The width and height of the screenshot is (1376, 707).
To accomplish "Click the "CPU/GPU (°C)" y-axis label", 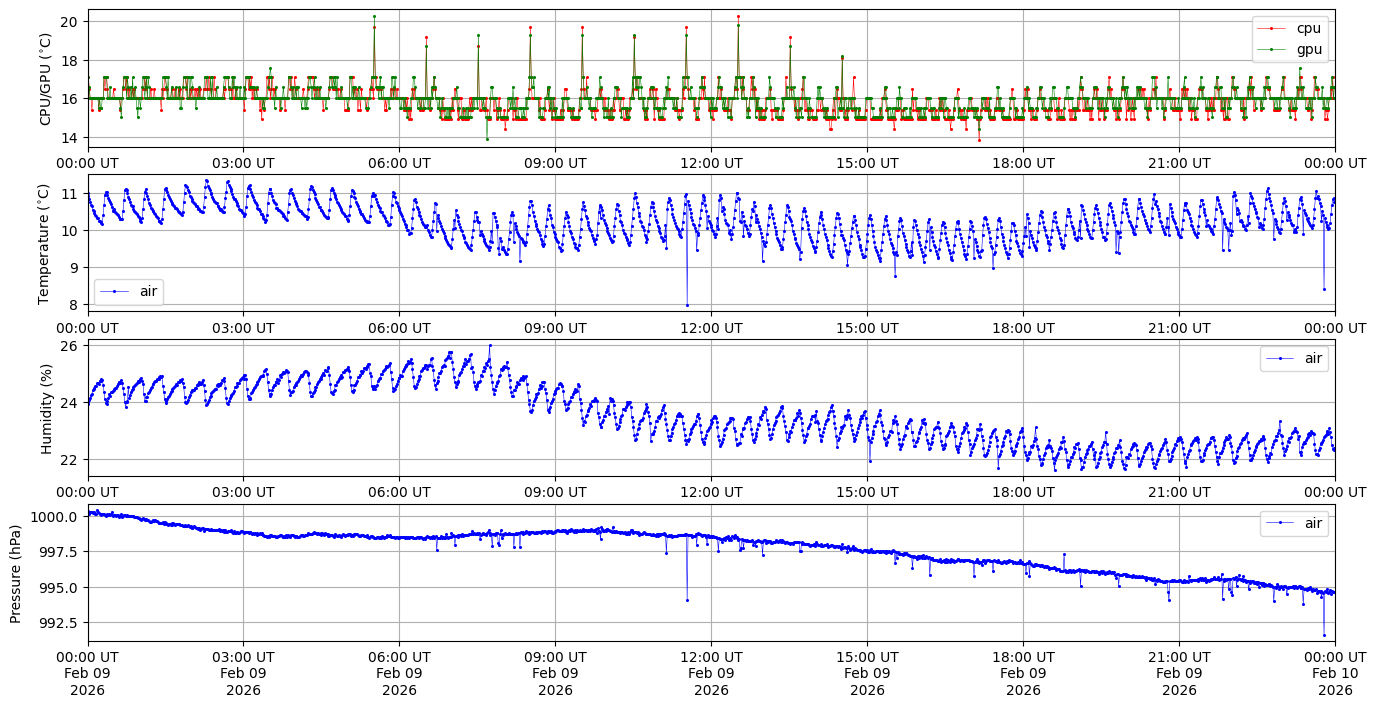I will (x=44, y=79).
